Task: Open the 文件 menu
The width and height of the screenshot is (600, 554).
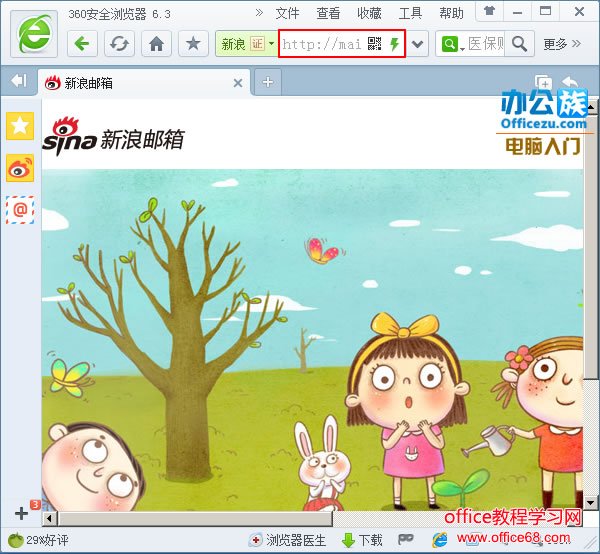Action: pos(287,13)
